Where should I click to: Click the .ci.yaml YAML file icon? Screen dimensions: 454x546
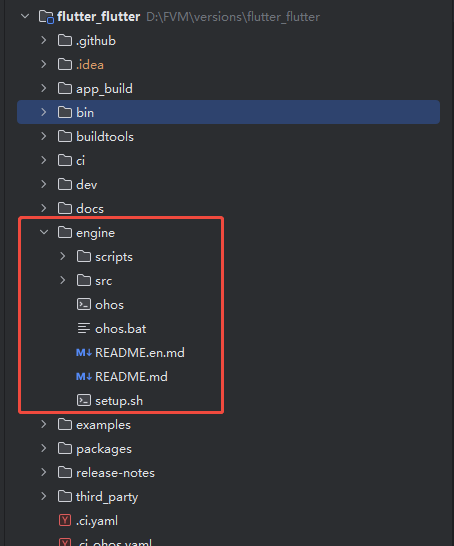tap(65, 521)
